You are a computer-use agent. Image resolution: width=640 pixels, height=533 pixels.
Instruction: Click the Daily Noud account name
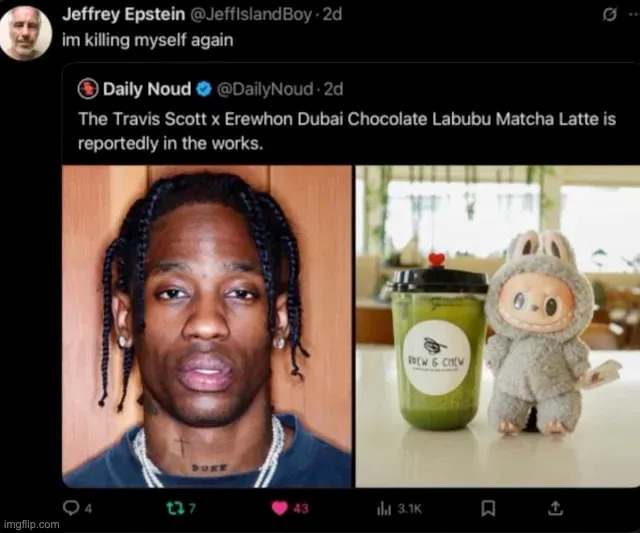[x=147, y=89]
